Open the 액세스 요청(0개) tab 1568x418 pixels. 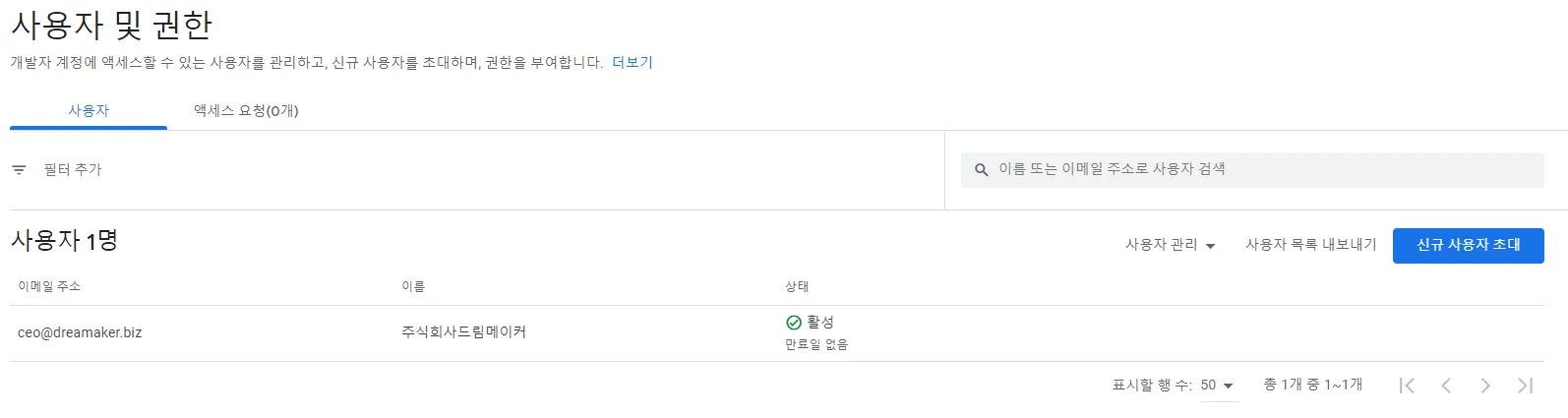tap(246, 111)
